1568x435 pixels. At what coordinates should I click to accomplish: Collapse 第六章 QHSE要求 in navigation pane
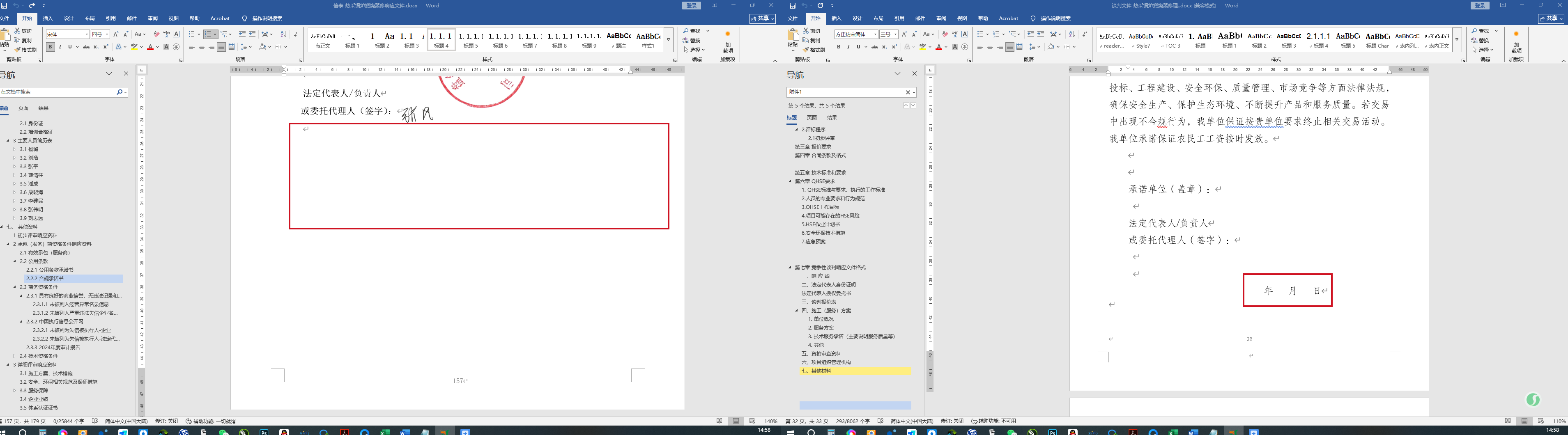(x=790, y=181)
